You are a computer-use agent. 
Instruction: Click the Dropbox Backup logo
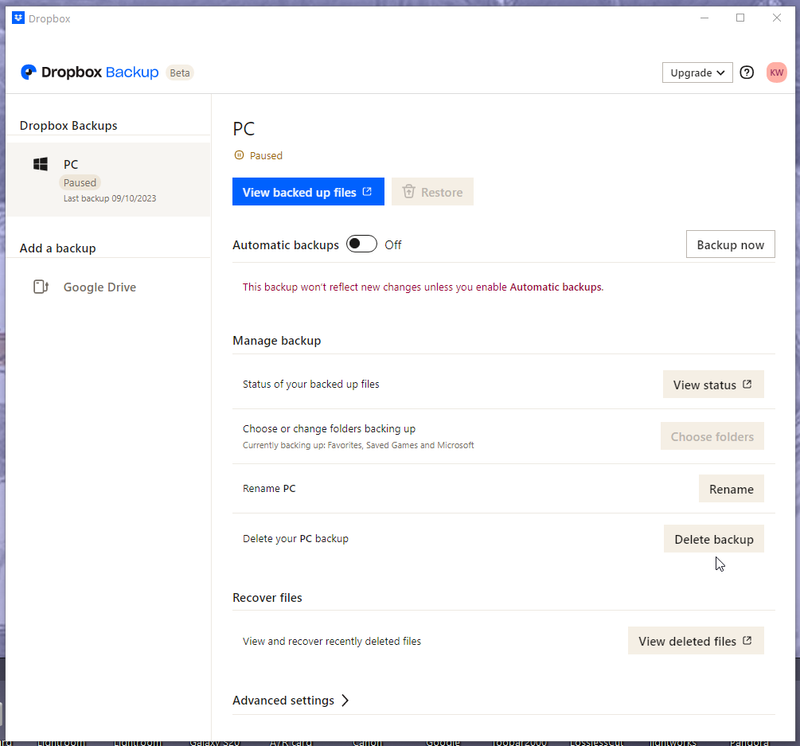pos(89,73)
